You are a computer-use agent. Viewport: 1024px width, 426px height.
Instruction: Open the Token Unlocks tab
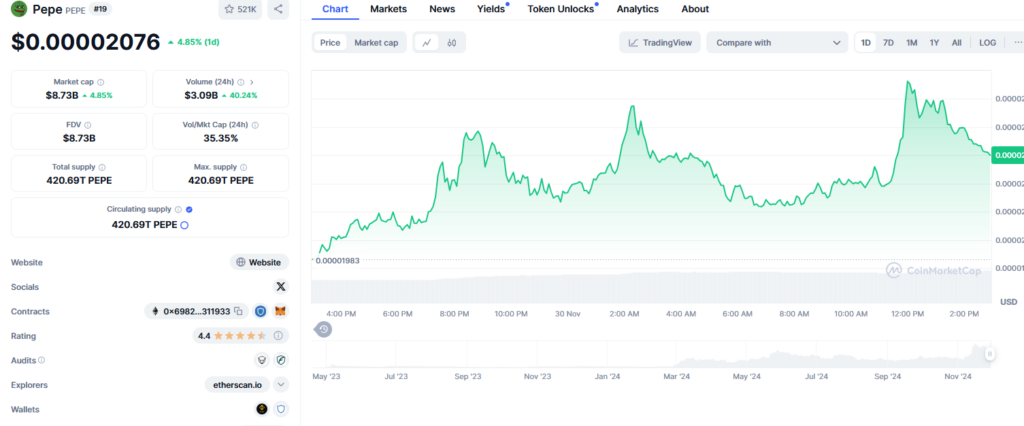point(561,9)
